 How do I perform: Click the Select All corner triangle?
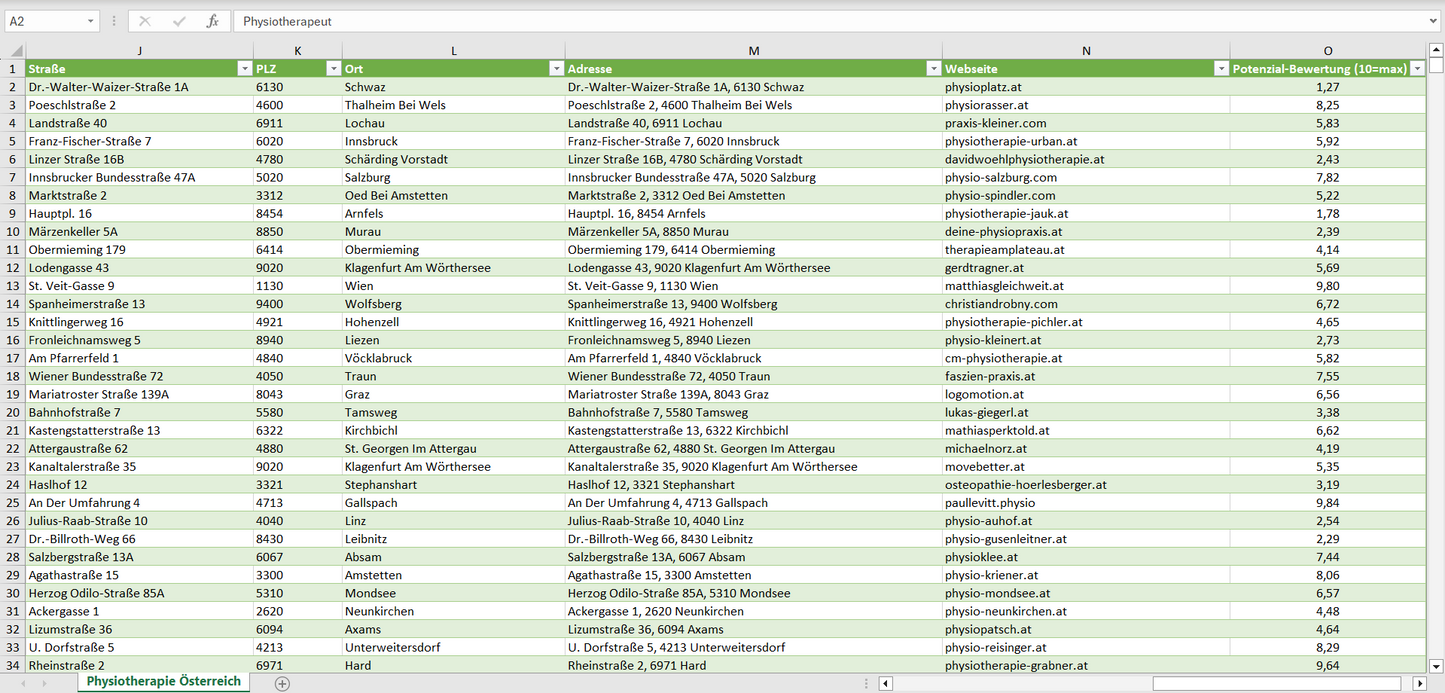(16, 51)
